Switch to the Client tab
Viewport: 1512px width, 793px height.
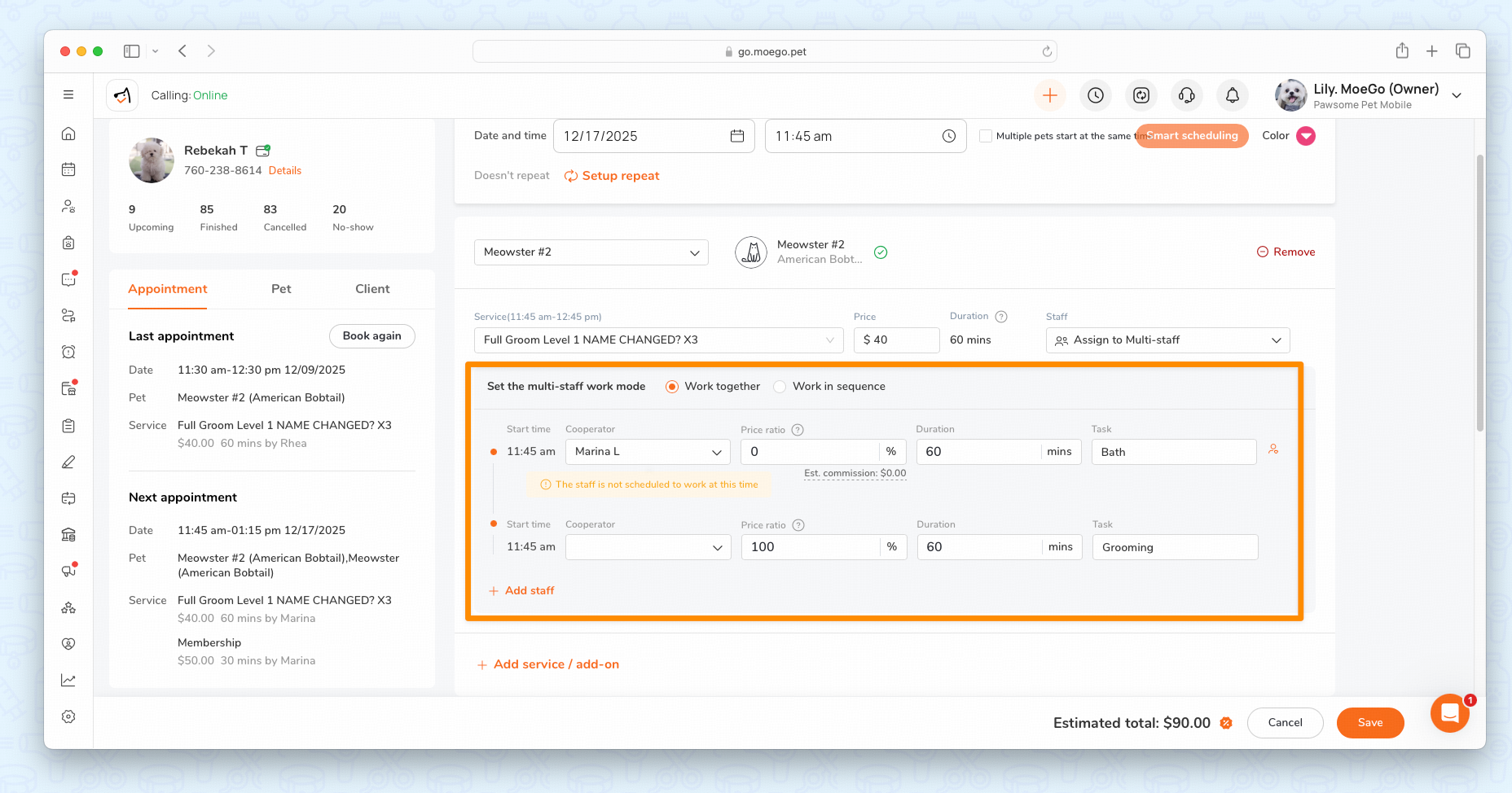coord(372,289)
